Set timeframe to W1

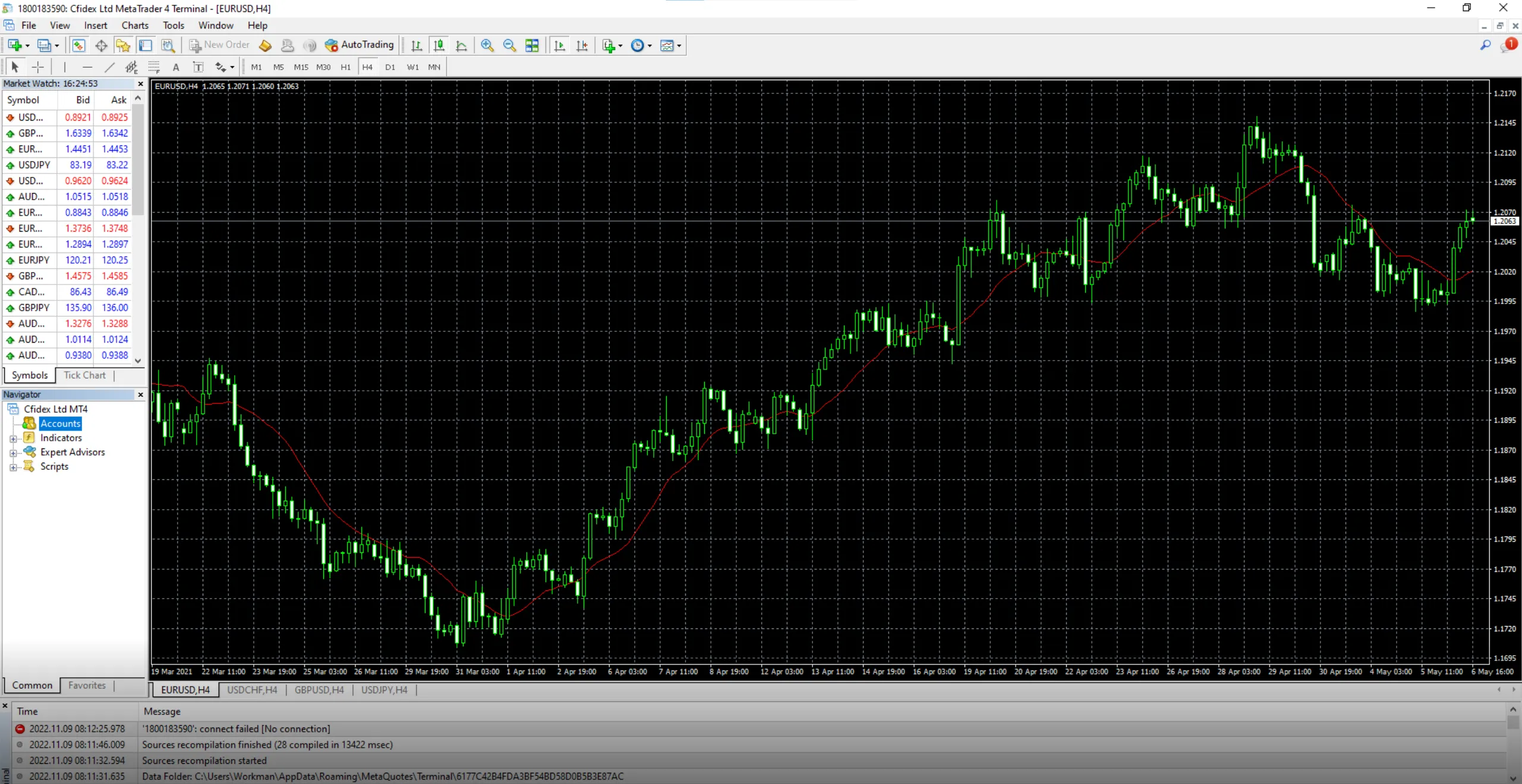(412, 67)
